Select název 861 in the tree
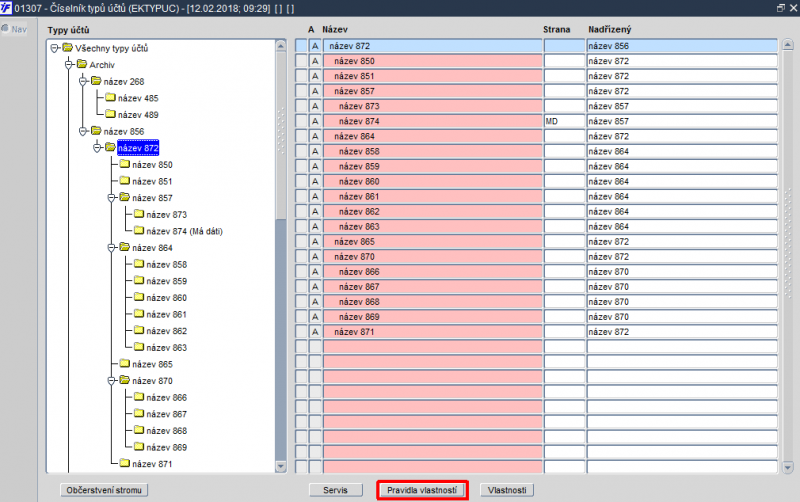This screenshot has width=800, height=502. click(x=166, y=314)
